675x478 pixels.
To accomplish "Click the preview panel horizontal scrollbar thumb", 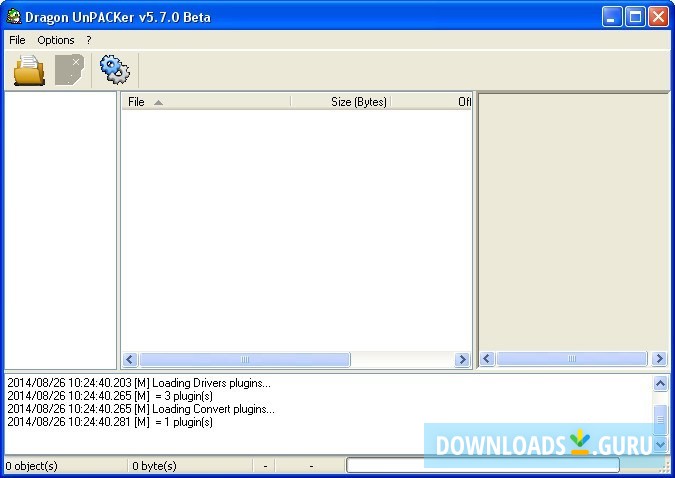I will coord(572,358).
